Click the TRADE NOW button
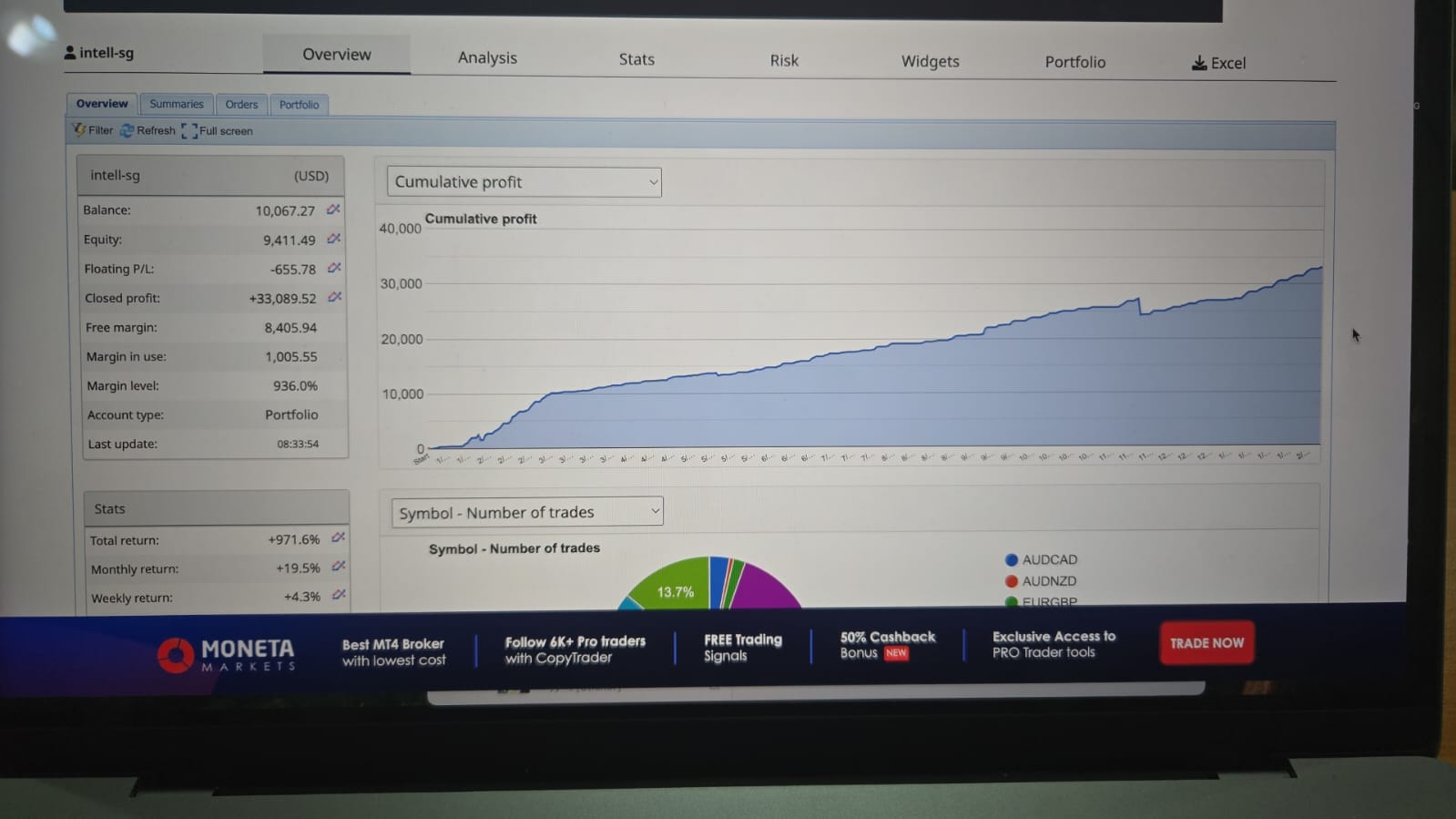Viewport: 1456px width, 819px height. [1207, 643]
